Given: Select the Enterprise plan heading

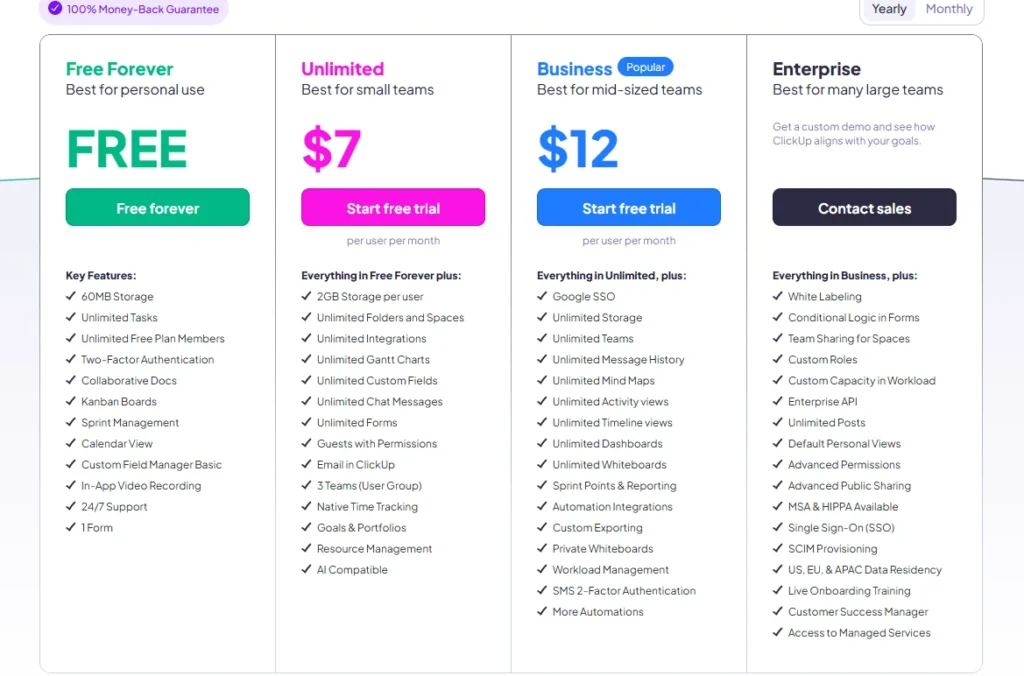Looking at the screenshot, I should coord(816,69).
